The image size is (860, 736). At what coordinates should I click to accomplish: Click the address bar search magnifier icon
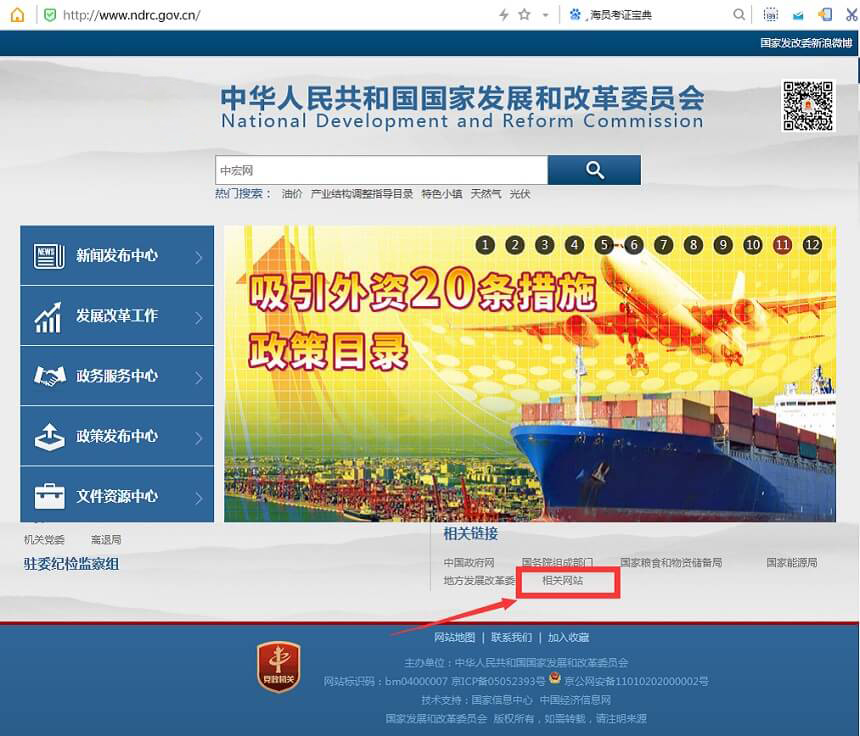[x=739, y=15]
